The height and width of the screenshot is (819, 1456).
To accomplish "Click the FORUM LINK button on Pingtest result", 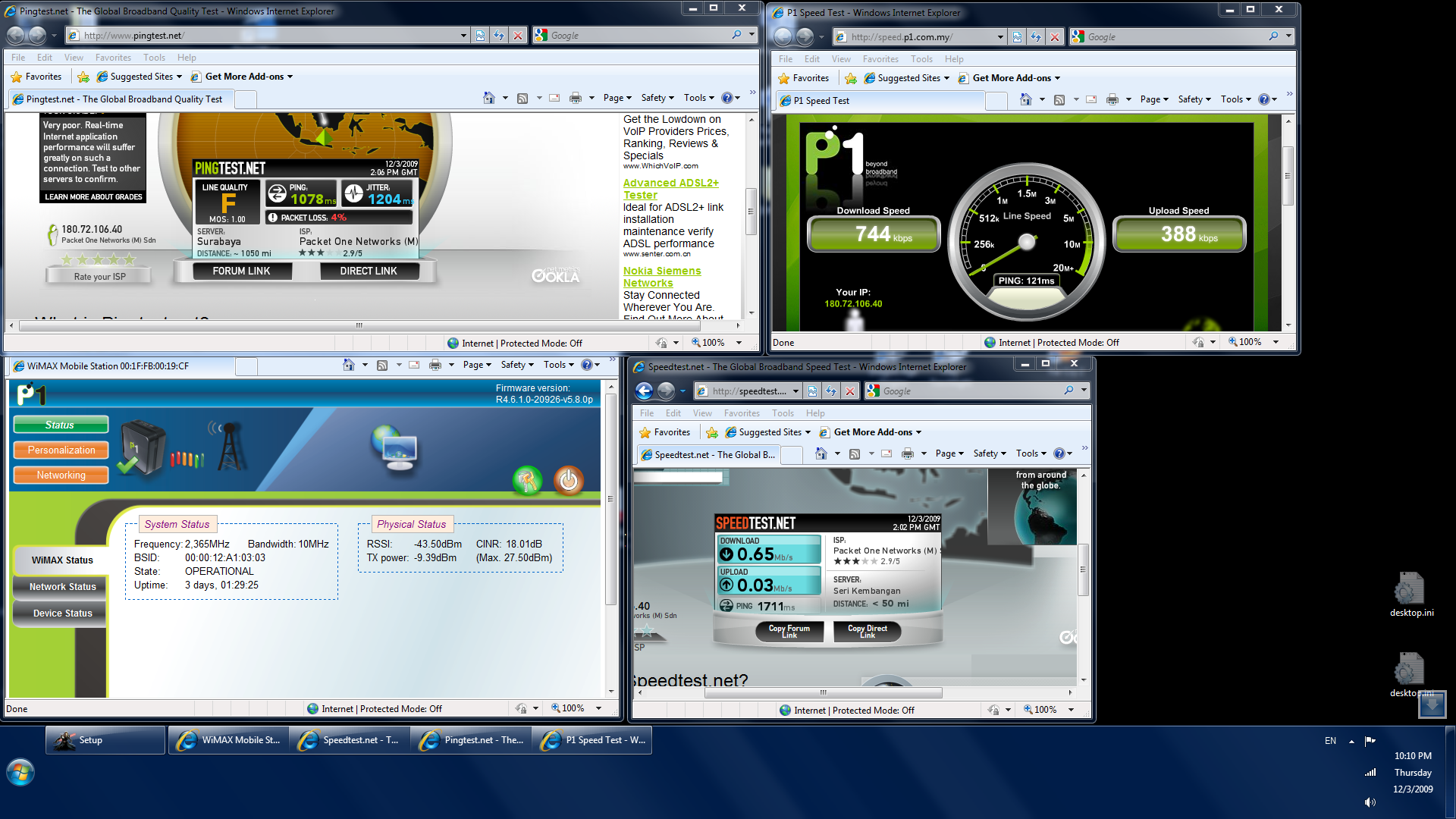I will [x=241, y=271].
